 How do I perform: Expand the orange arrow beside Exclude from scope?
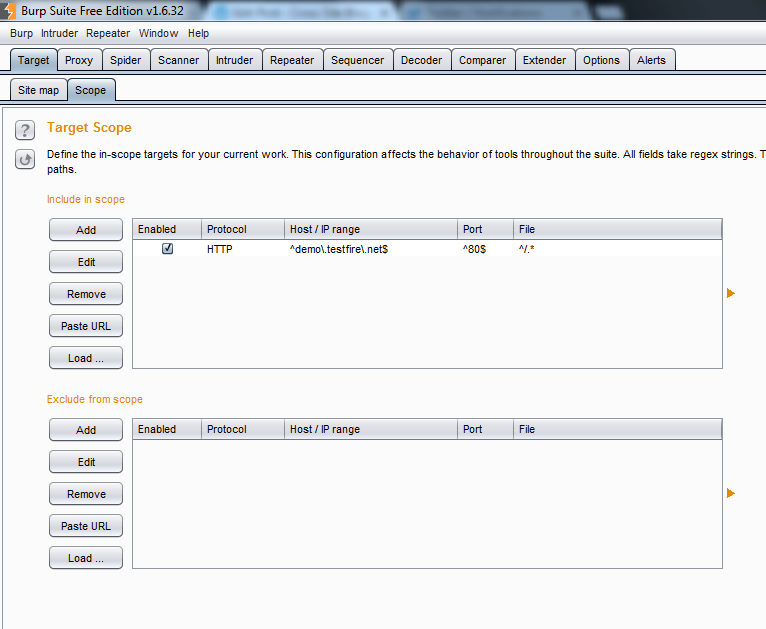coord(731,493)
